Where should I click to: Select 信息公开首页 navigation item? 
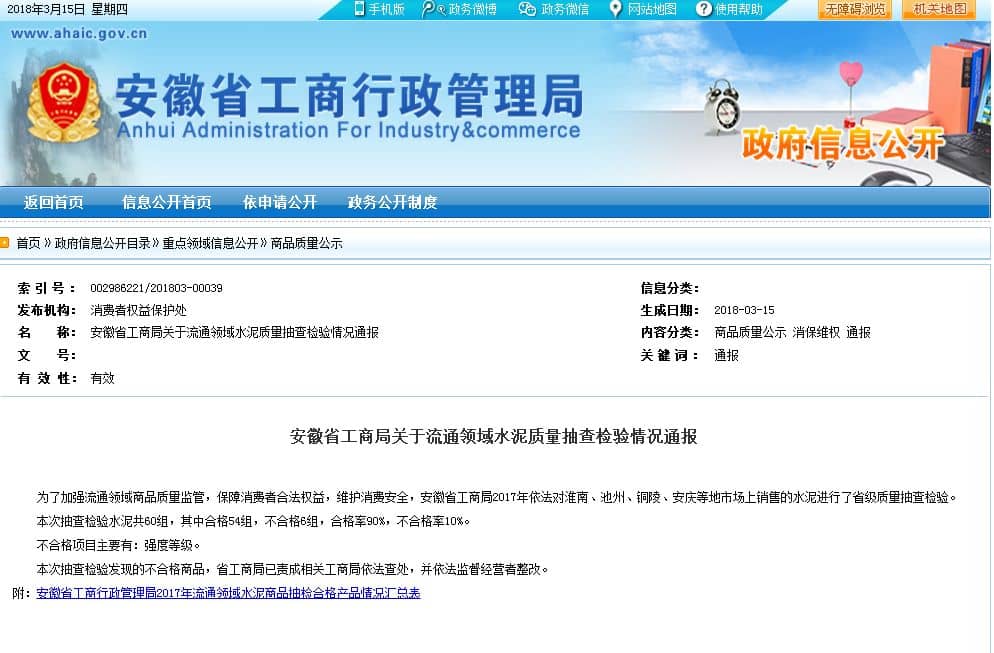coord(166,202)
